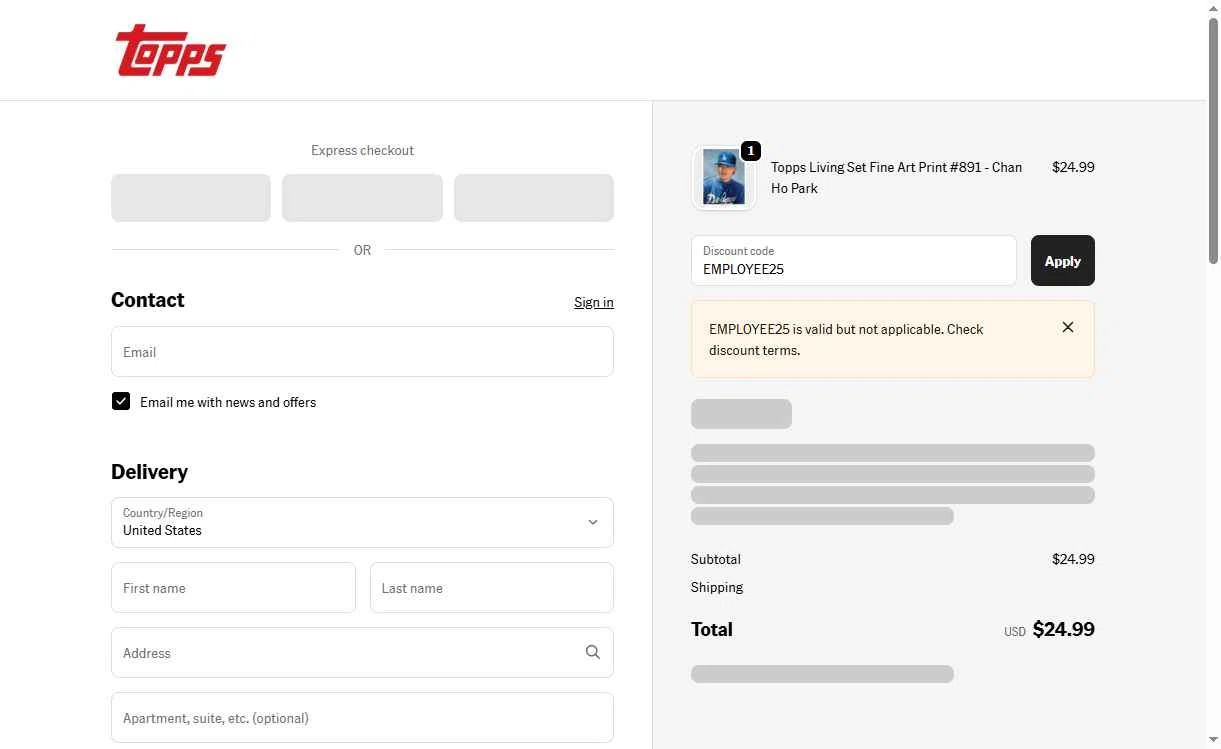
Task: Click the First name field
Action: 233,588
